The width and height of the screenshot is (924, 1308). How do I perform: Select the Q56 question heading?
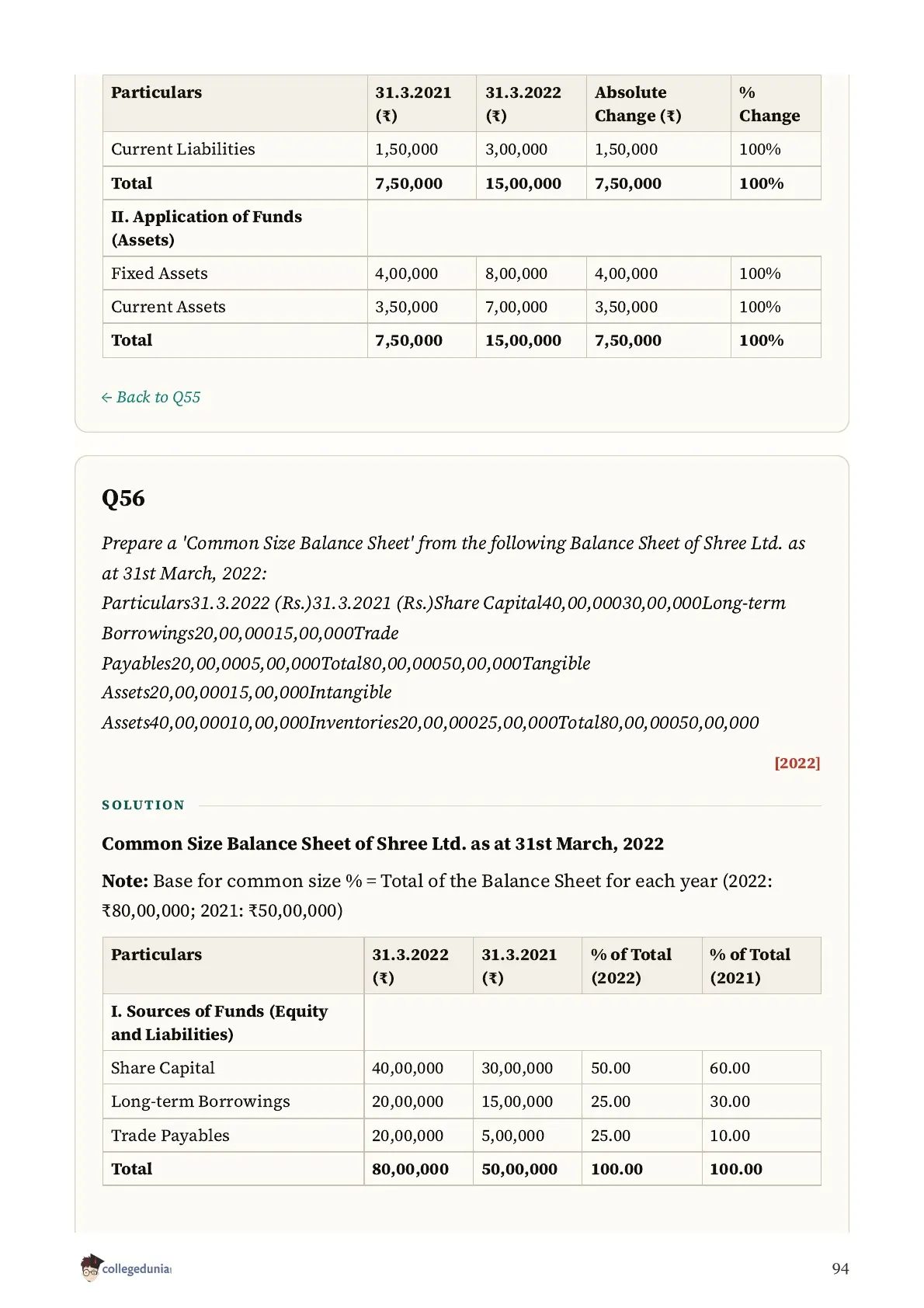[123, 498]
